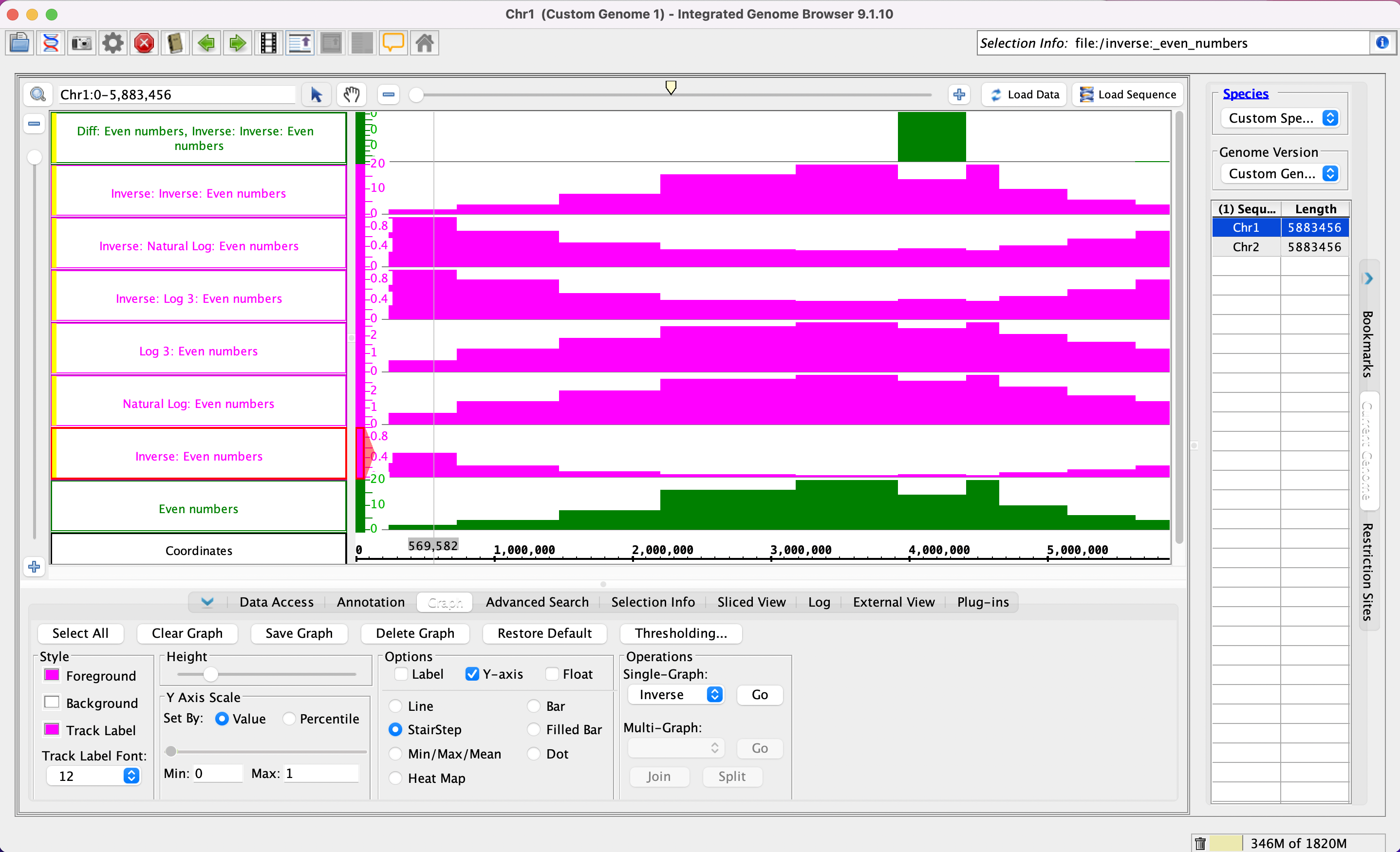Open the Sliced View tab
Screen dimensions: 1400x852
[x=750, y=602]
